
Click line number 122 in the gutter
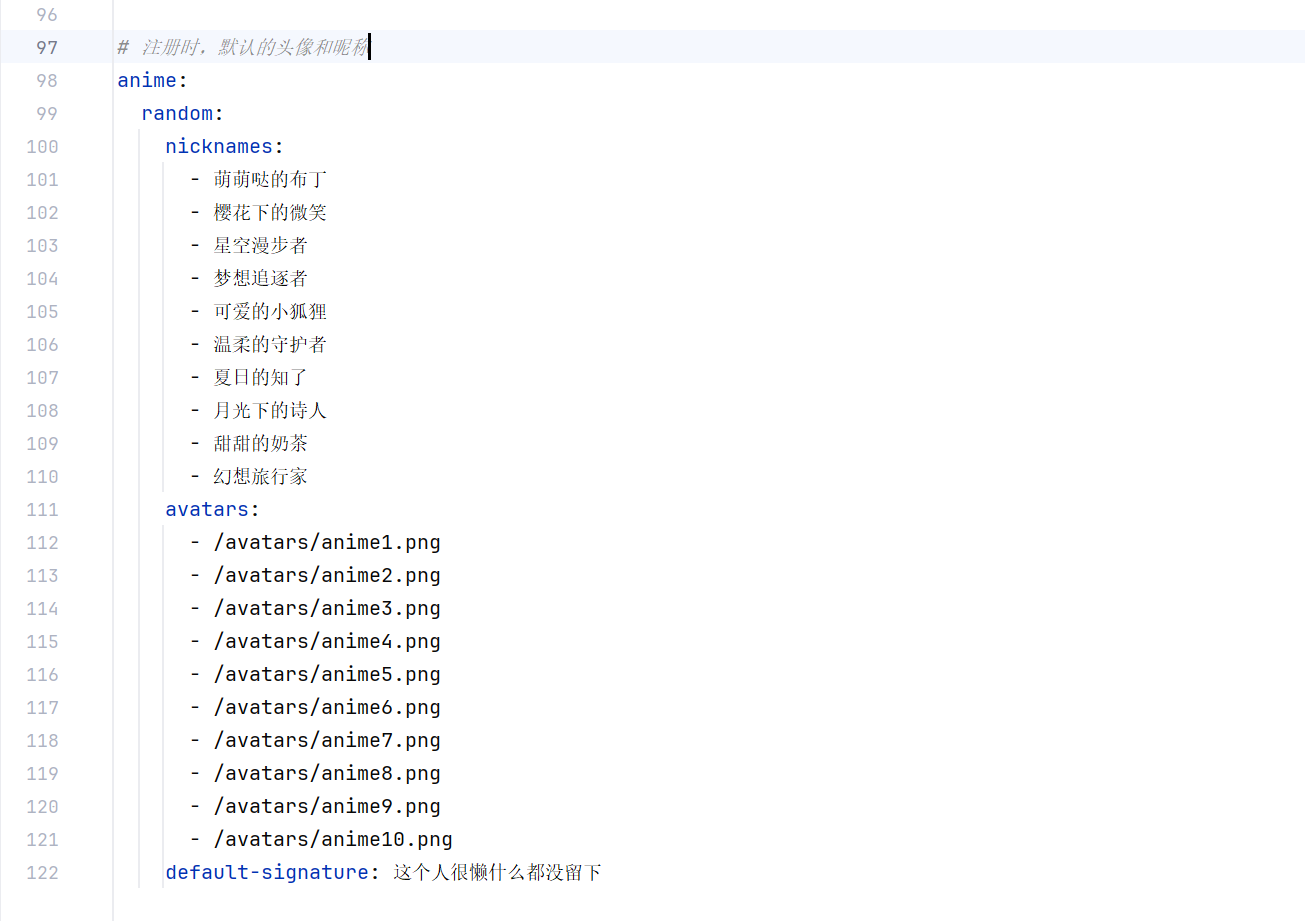click(x=42, y=872)
